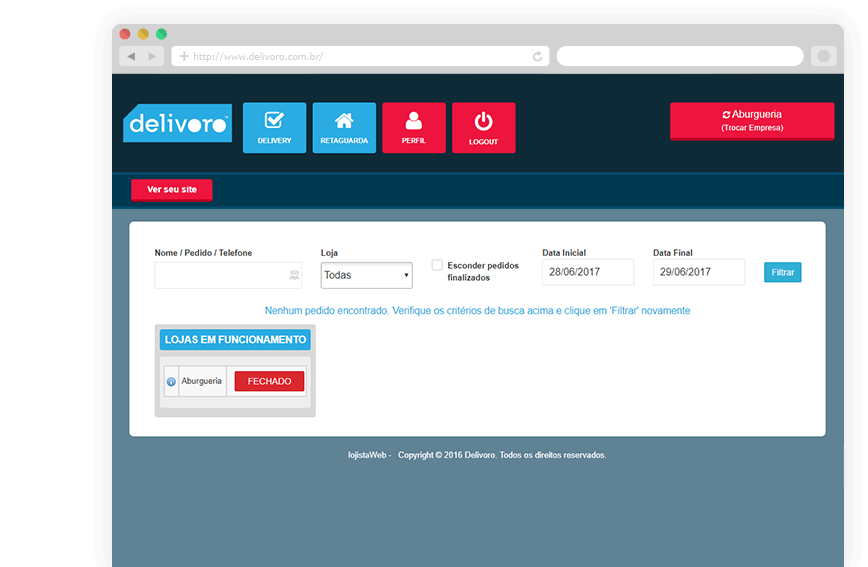Screen dimensions: 868x567
Task: Click the red close window dot
Action: click(x=125, y=34)
